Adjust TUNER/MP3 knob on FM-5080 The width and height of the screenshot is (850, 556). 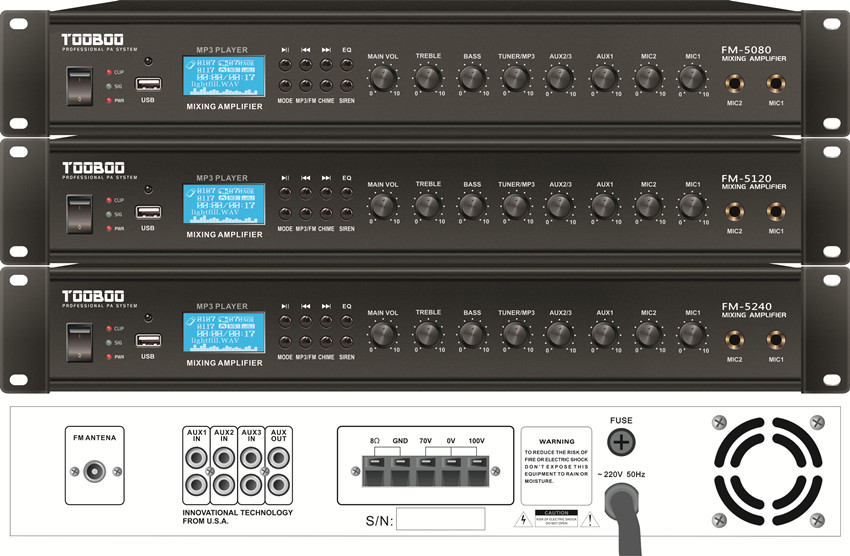click(x=516, y=78)
